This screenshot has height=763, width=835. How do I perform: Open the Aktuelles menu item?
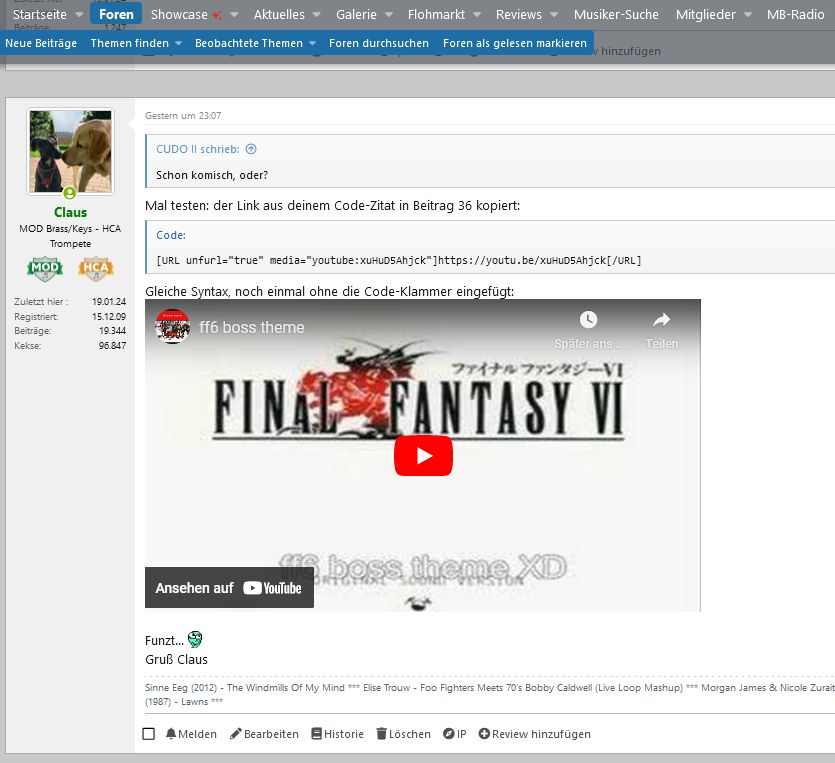(x=279, y=14)
